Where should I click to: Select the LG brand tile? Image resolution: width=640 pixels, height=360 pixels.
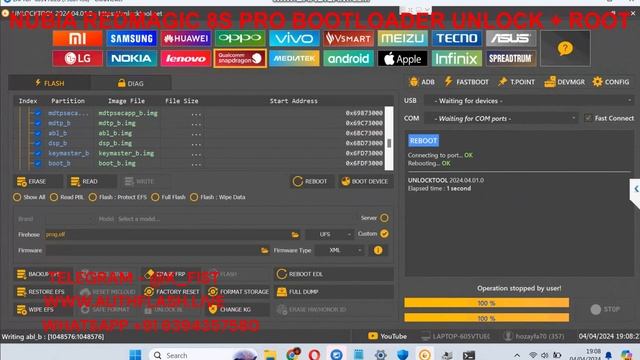click(77, 58)
